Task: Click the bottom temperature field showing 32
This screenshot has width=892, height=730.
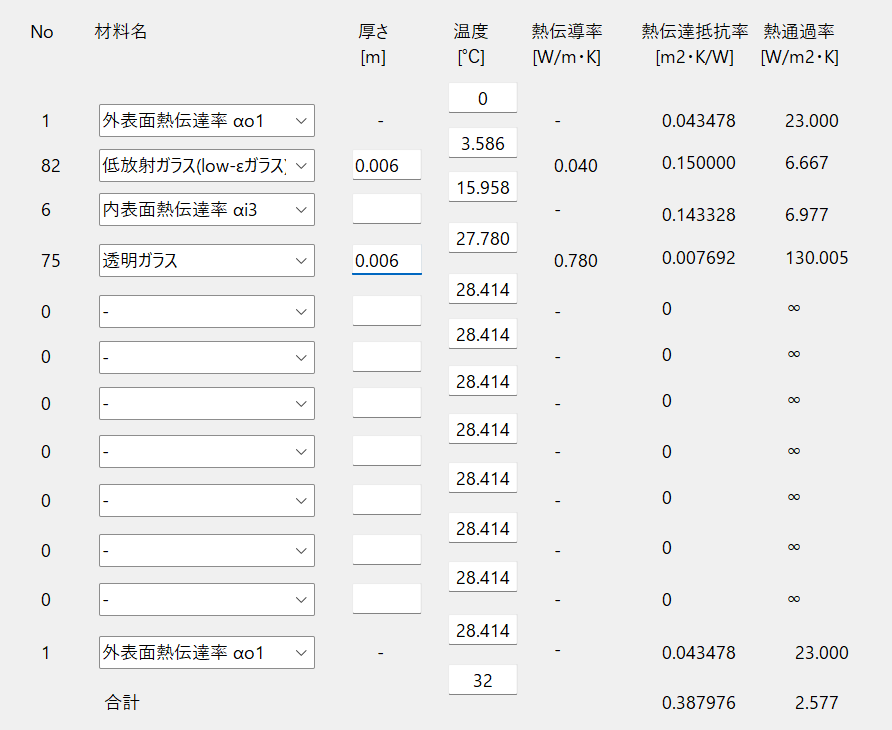Action: (x=483, y=680)
